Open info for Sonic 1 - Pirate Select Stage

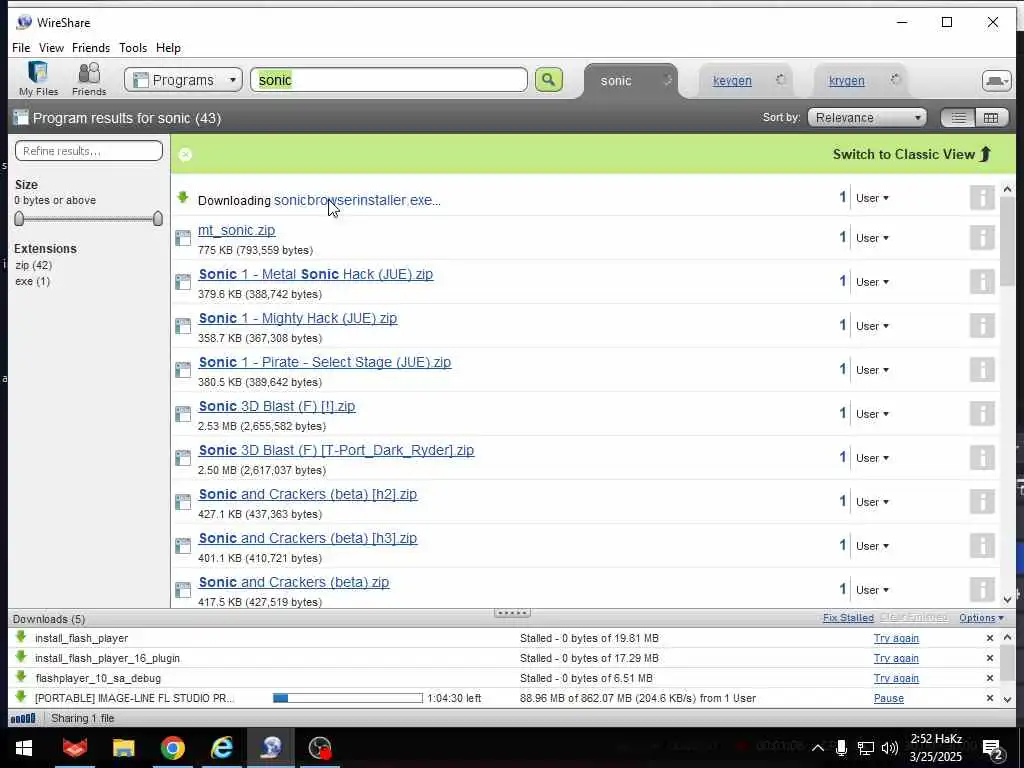[x=982, y=370]
